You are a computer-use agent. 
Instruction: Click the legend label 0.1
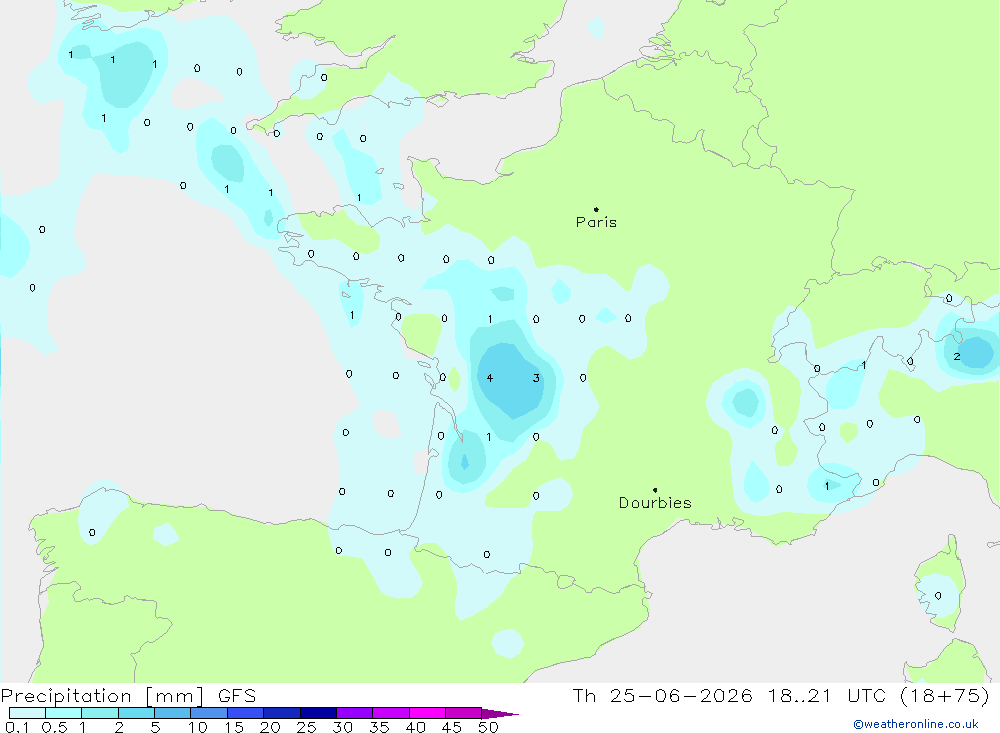(x=17, y=727)
